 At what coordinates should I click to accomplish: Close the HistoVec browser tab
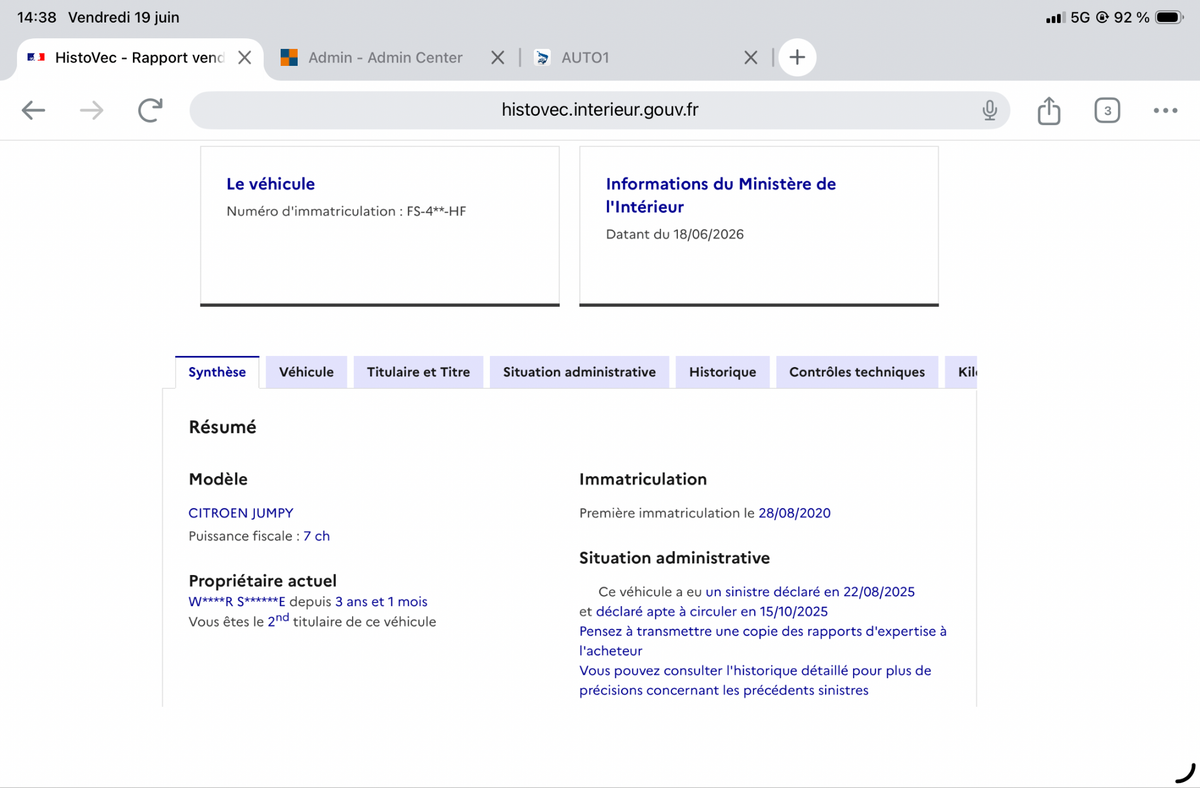[x=244, y=57]
